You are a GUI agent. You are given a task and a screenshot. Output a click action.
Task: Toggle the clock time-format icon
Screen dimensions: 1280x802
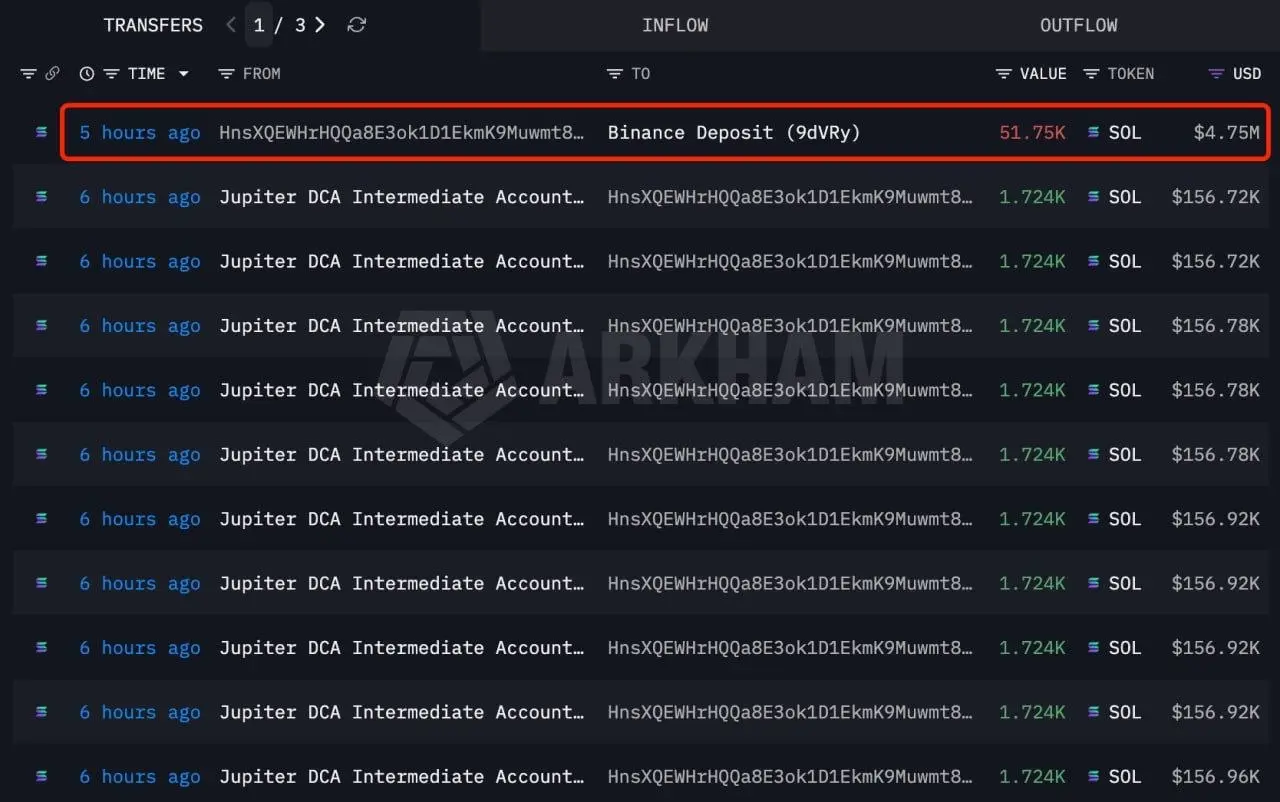pos(87,74)
